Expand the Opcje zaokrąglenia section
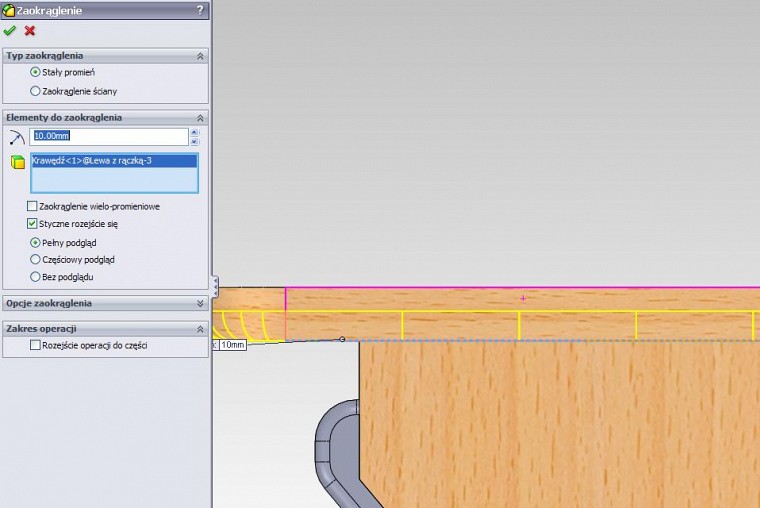Viewport: 760px width, 508px height. point(200,303)
